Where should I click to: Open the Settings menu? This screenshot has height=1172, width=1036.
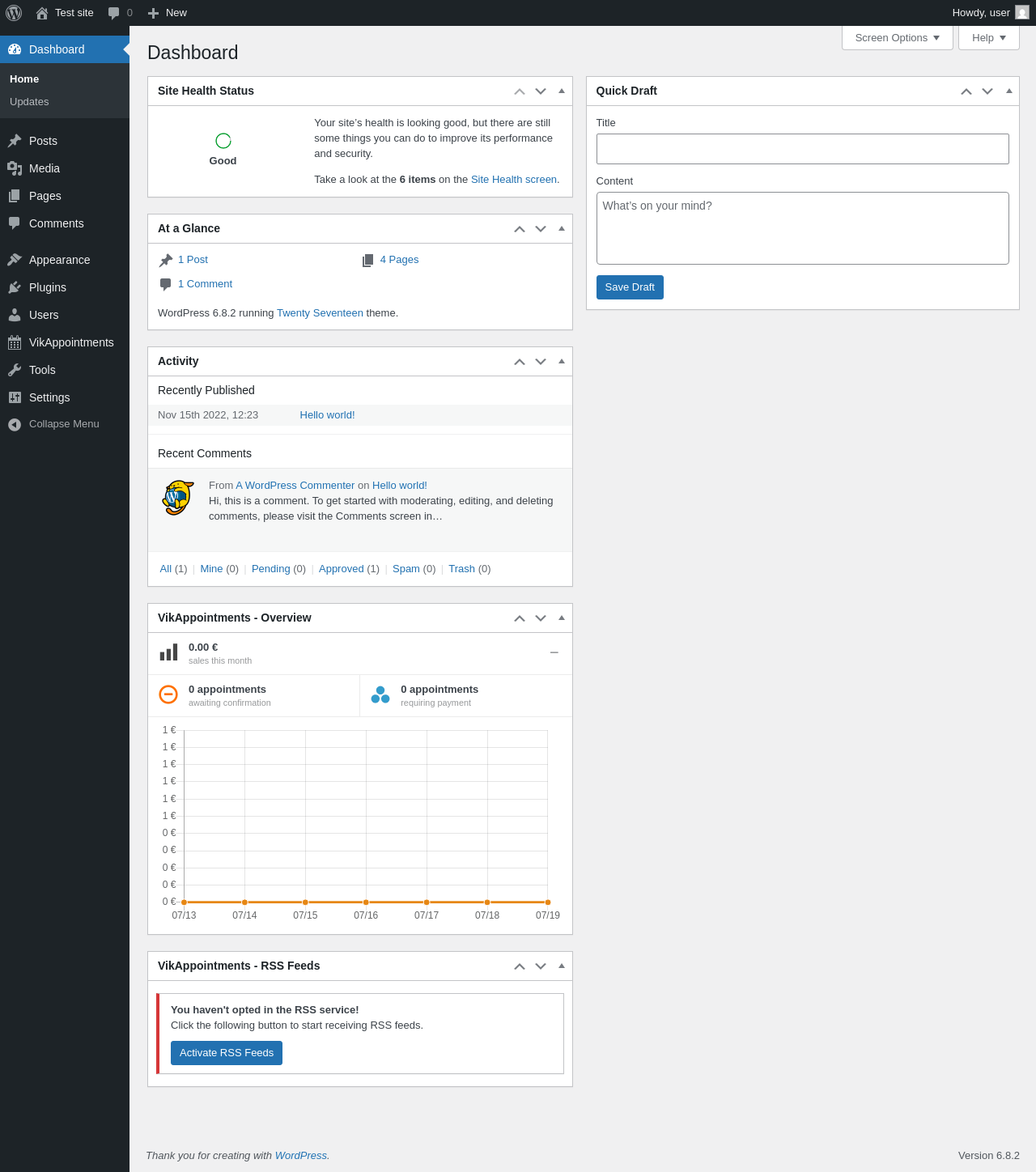[x=65, y=397]
